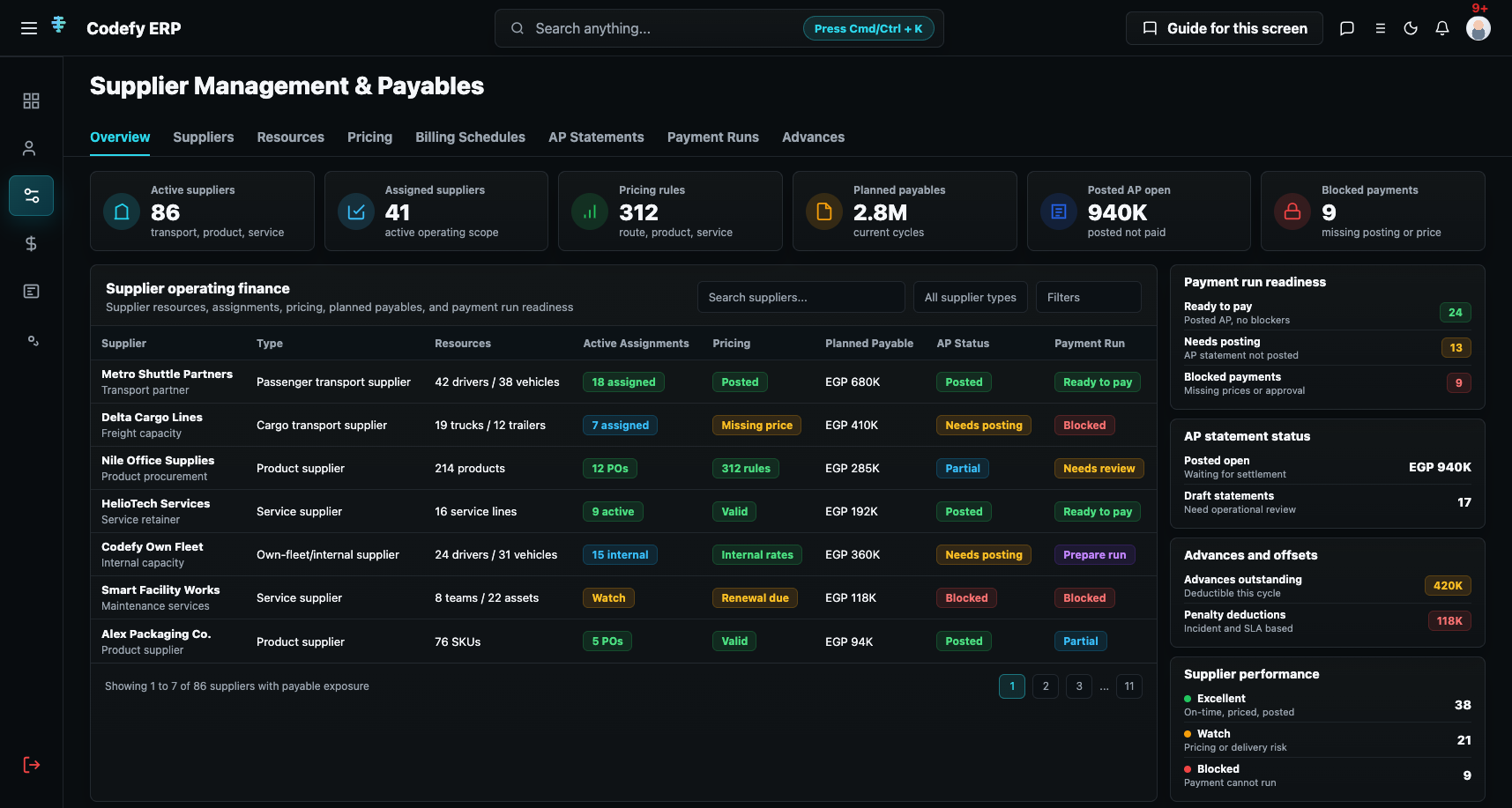Switch to the Billing Schedules tab

470,137
